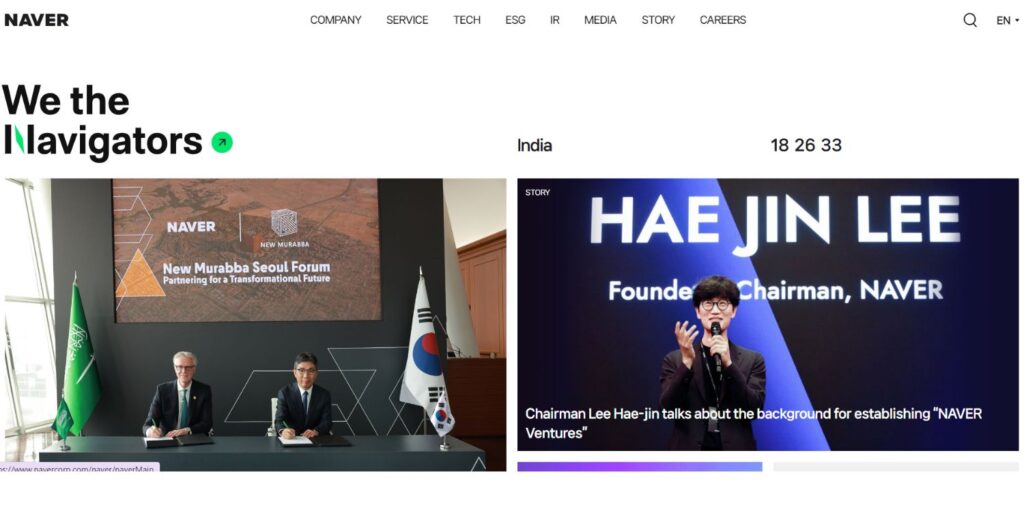Viewport: 1024px width, 524px height.
Task: Open the Hae Jin Lee story card
Action: click(768, 314)
